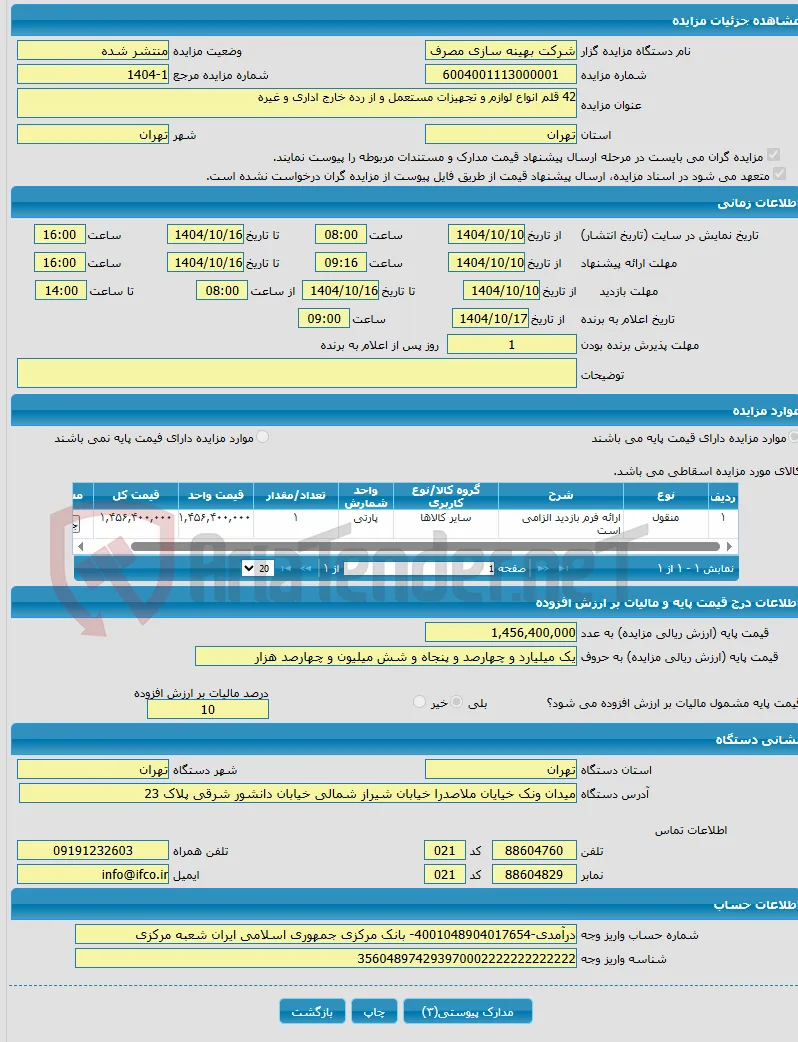Select the 'خیر' VAT radio button

point(419,702)
